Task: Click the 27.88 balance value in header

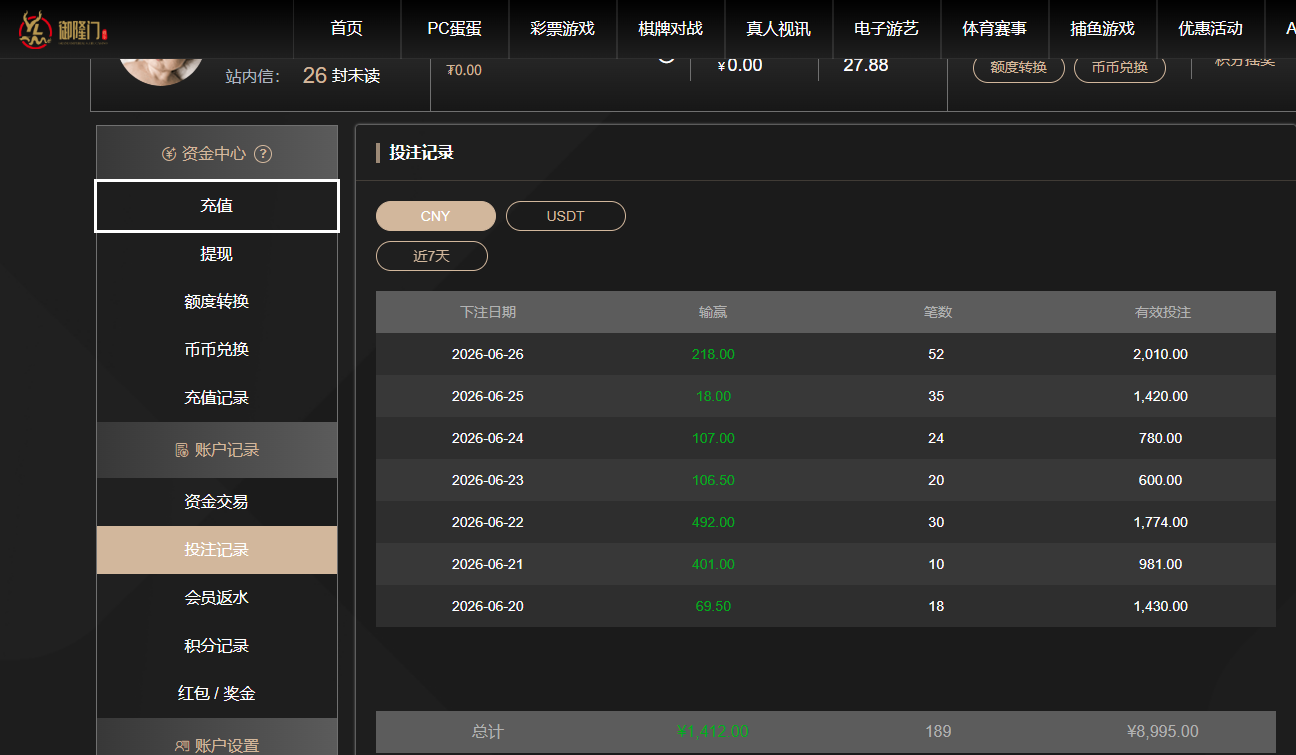Action: click(866, 65)
